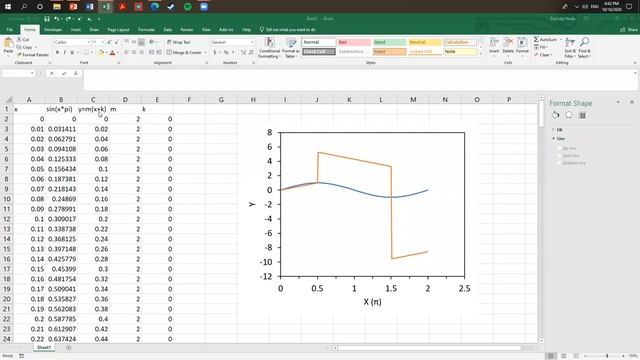This screenshot has width=640, height=360.
Task: Switch to the Page Layout tab
Action: (118, 30)
